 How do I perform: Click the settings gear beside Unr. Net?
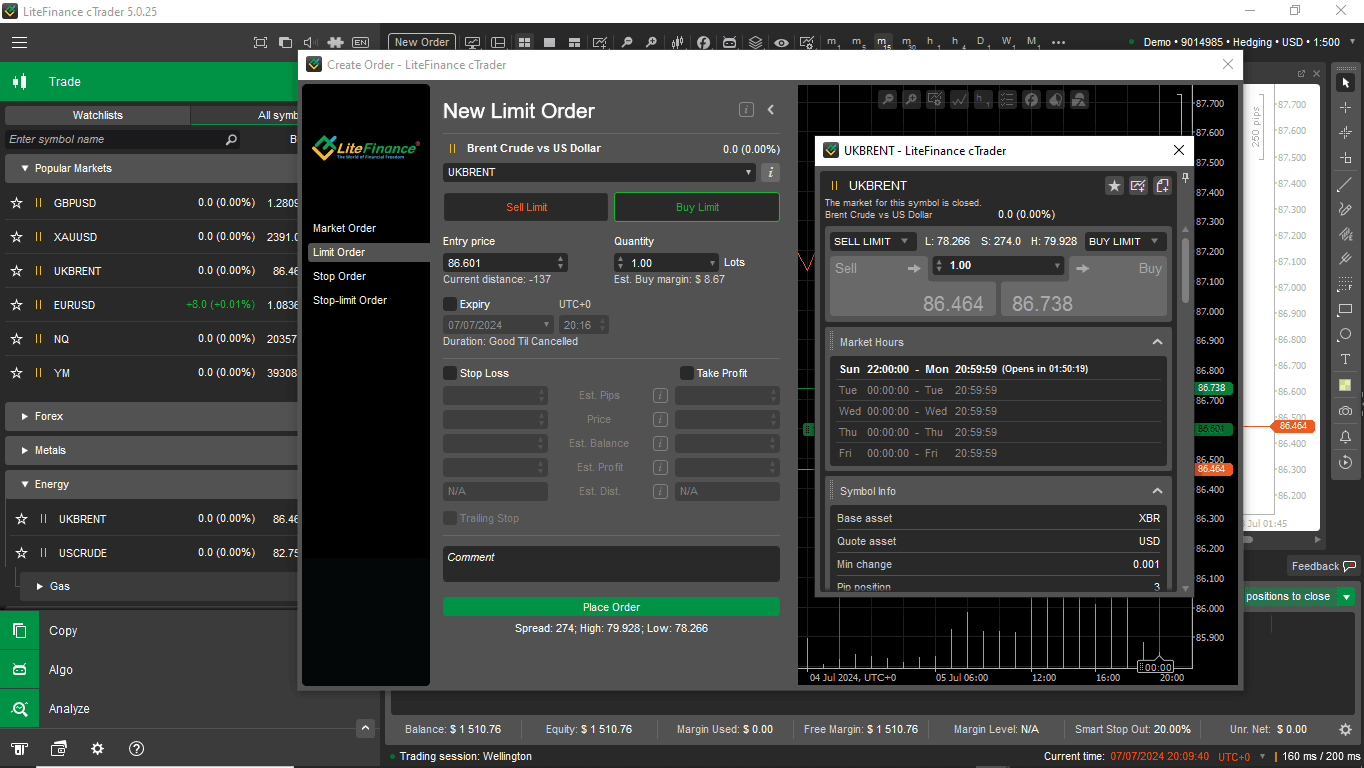coord(1345,729)
